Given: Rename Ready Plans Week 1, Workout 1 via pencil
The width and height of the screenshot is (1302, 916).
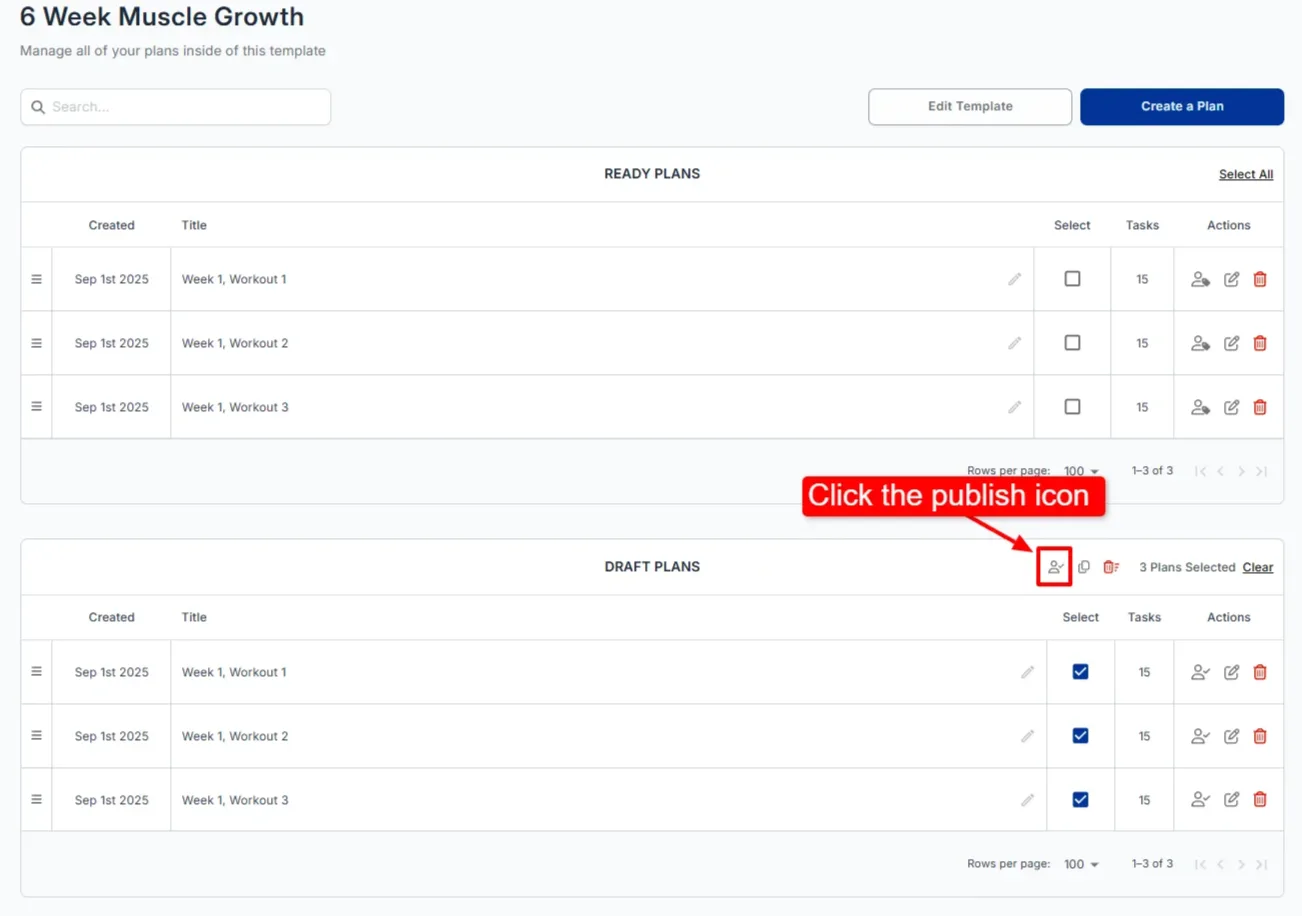Looking at the screenshot, I should pyautogui.click(x=1015, y=279).
